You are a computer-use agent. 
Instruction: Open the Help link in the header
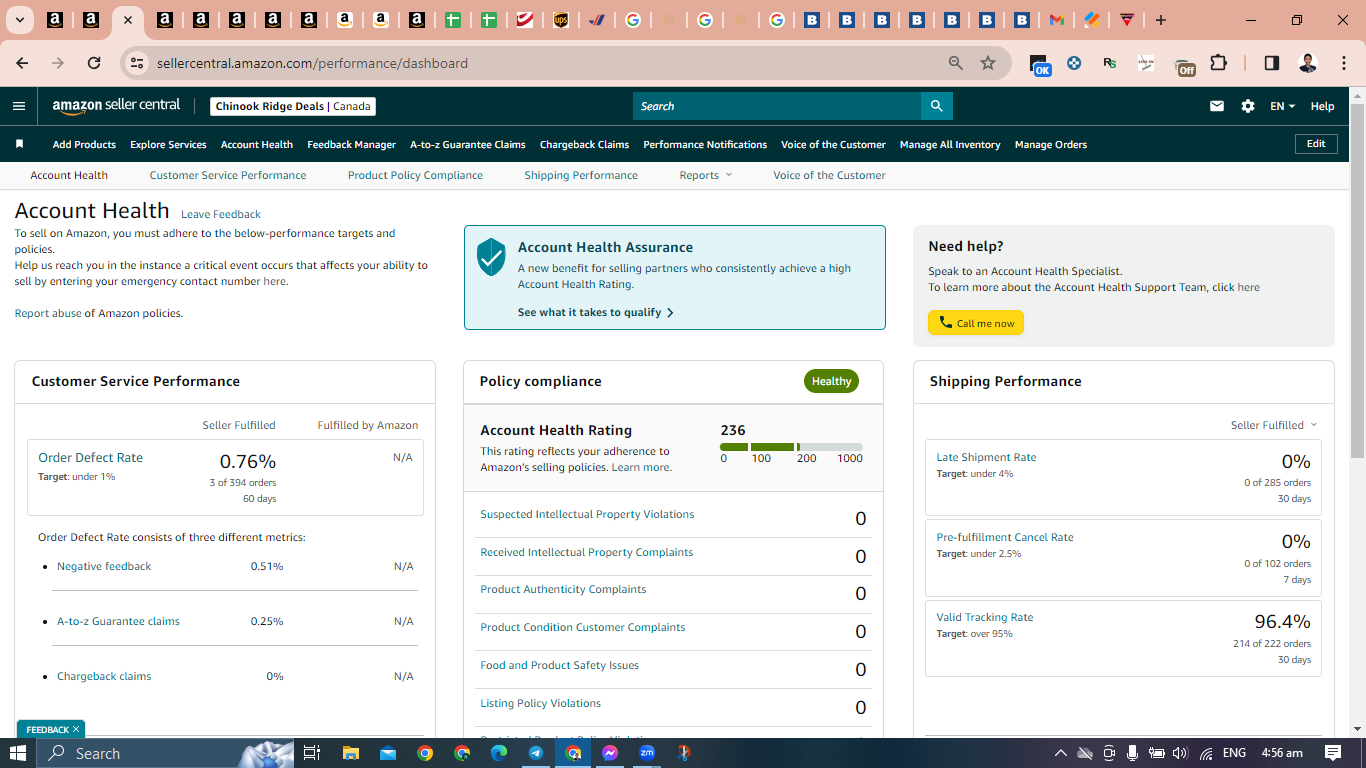(x=1322, y=106)
